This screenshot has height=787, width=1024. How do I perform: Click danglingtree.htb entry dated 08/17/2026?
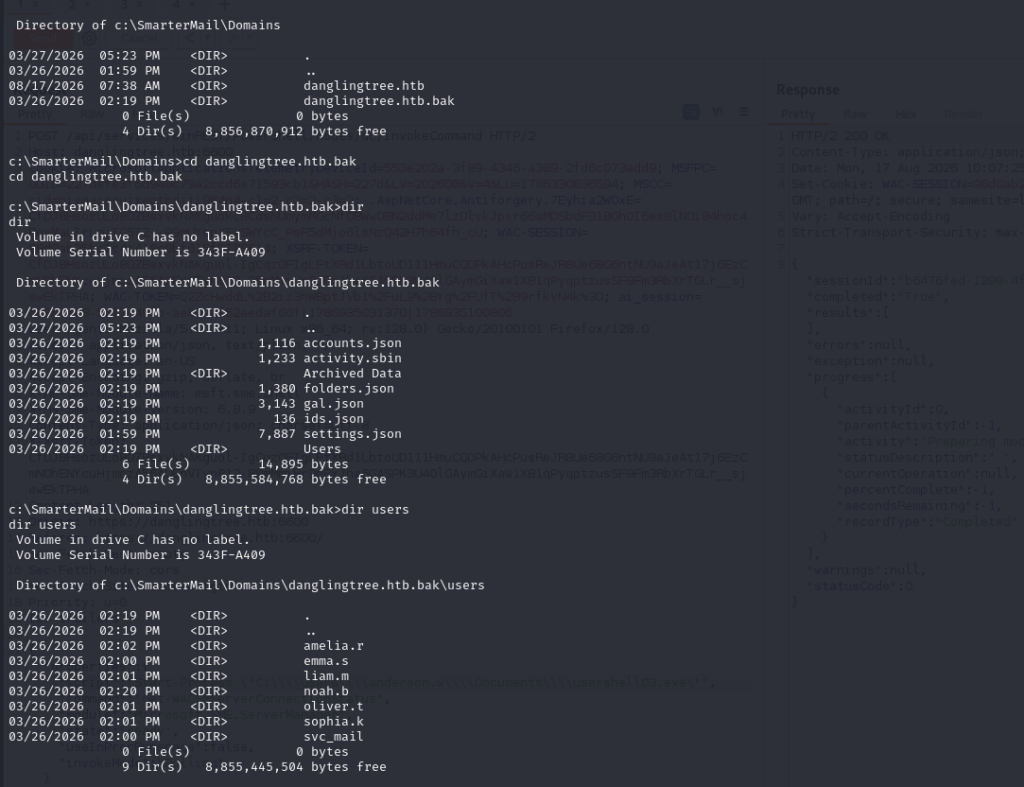click(x=364, y=86)
